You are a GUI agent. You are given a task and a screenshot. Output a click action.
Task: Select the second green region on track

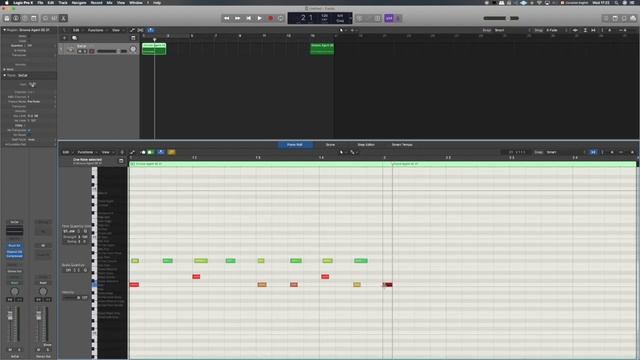point(322,49)
